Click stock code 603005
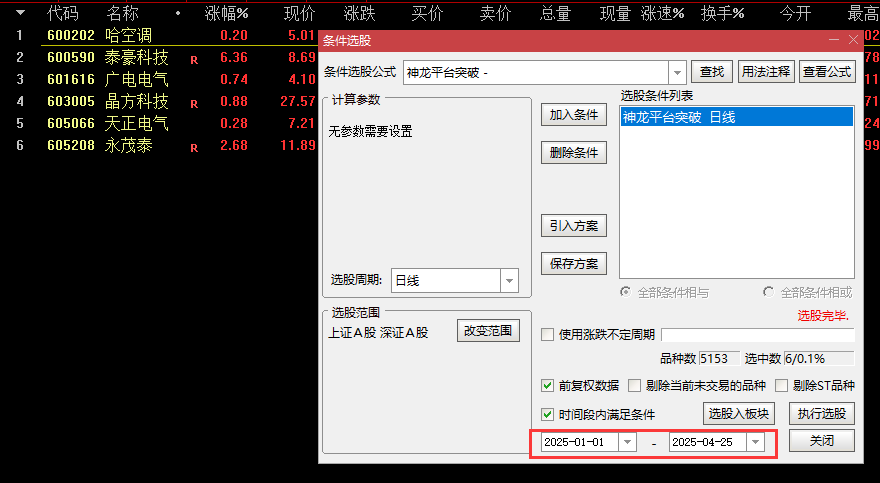Image resolution: width=880 pixels, height=483 pixels. click(x=71, y=101)
